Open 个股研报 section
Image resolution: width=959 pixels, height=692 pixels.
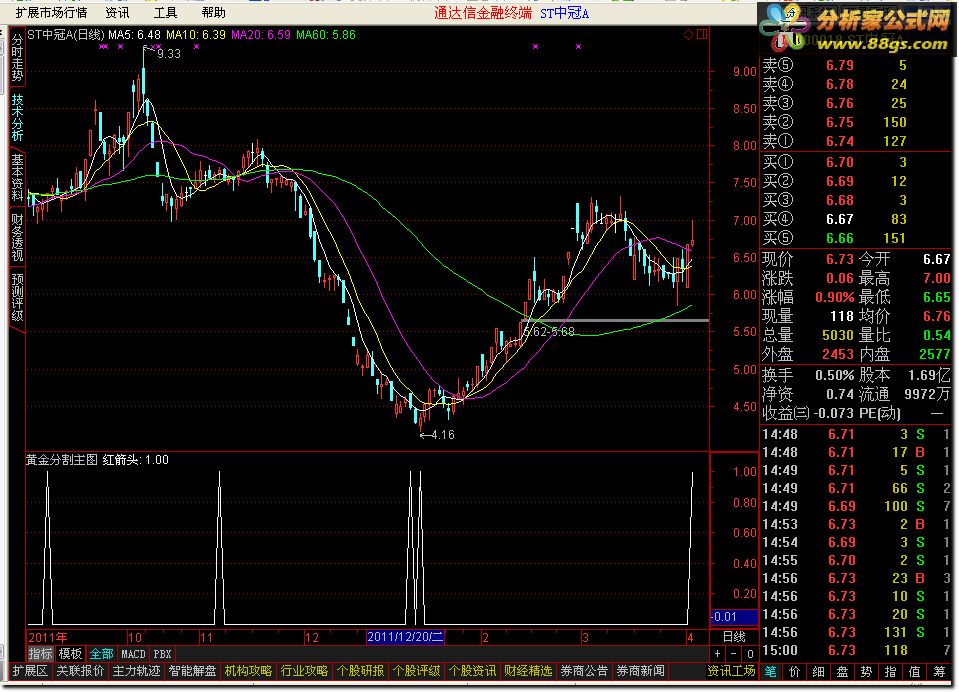[x=360, y=671]
